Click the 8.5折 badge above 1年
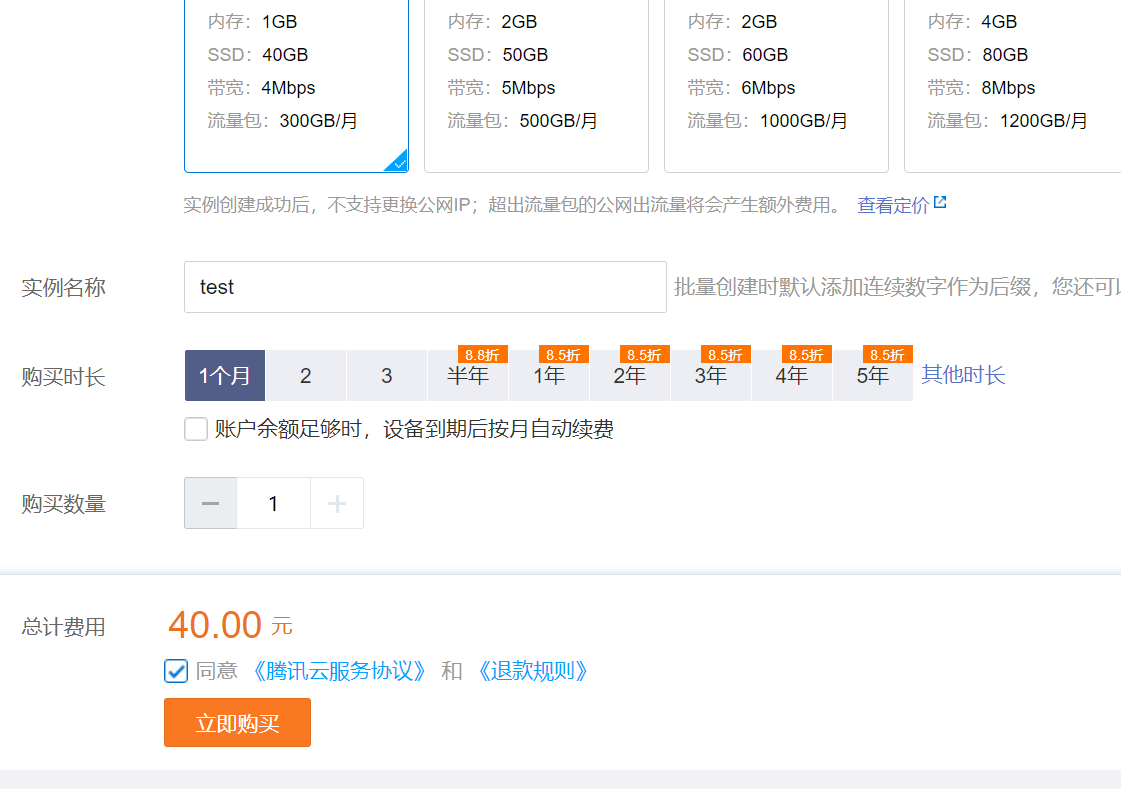Image resolution: width=1121 pixels, height=789 pixels. pos(565,354)
